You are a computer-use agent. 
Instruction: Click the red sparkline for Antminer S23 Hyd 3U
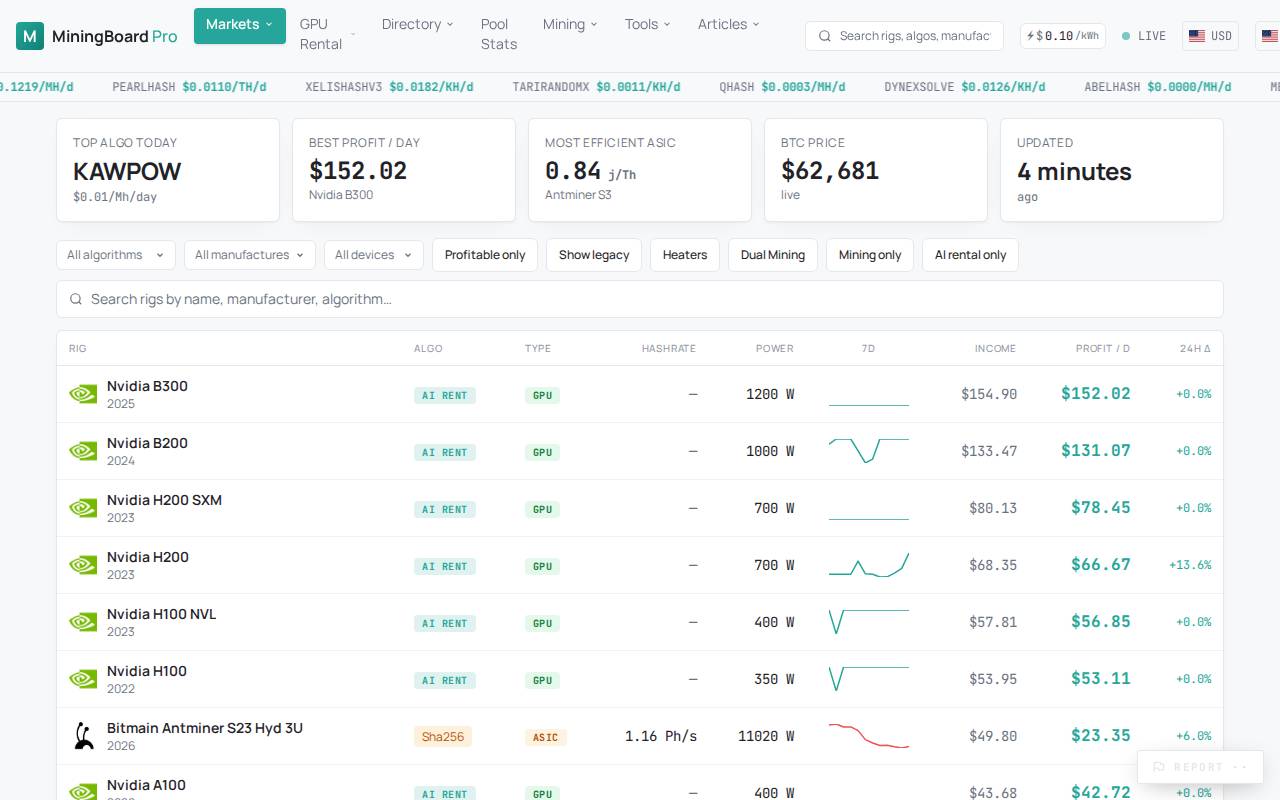(869, 736)
